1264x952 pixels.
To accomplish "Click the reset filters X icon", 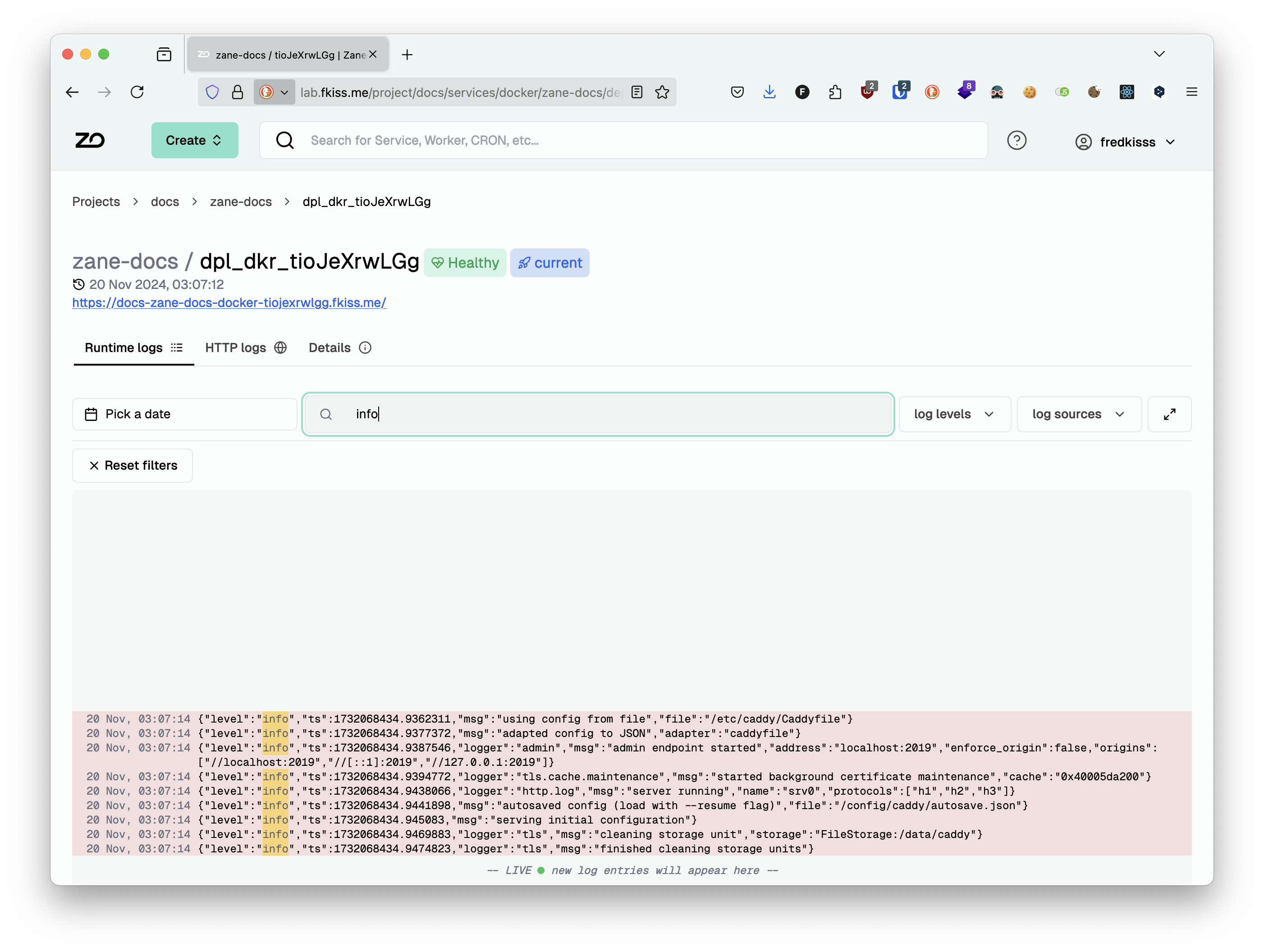I will (92, 466).
